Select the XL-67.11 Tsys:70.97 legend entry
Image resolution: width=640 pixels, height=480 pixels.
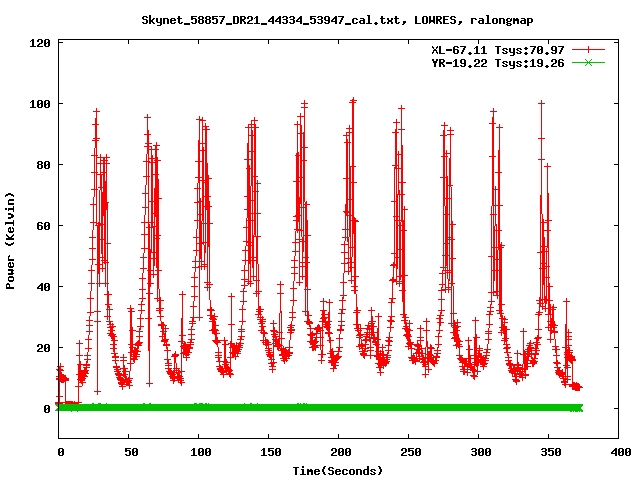(x=498, y=50)
